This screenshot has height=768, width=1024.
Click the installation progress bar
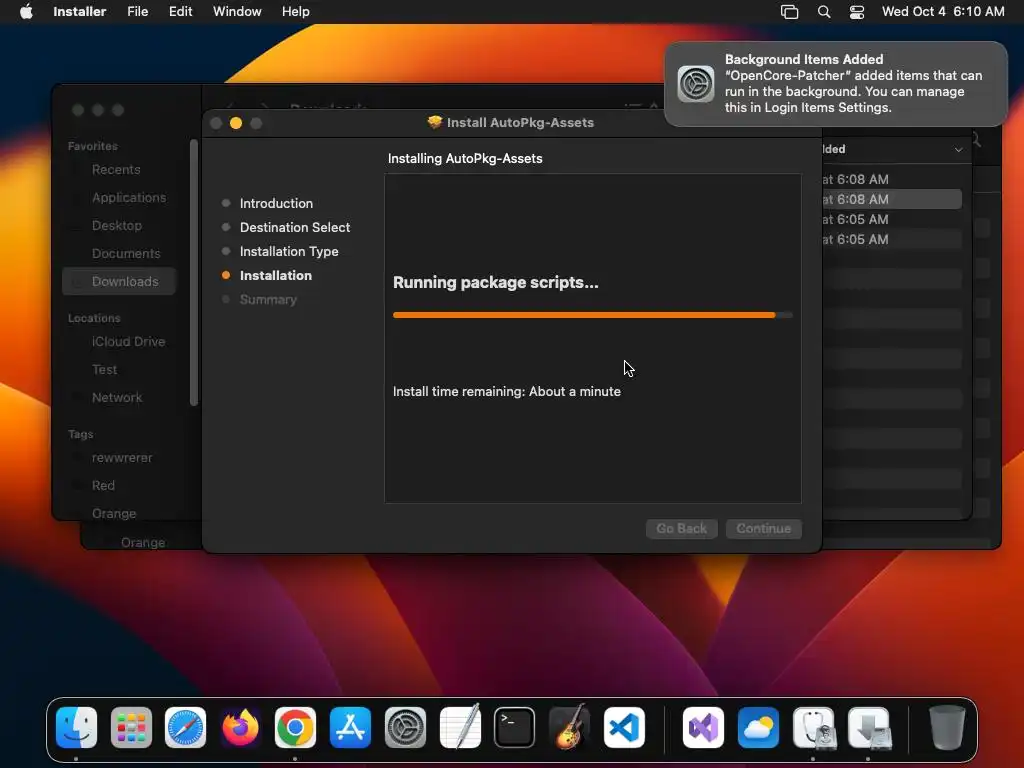pyautogui.click(x=593, y=315)
